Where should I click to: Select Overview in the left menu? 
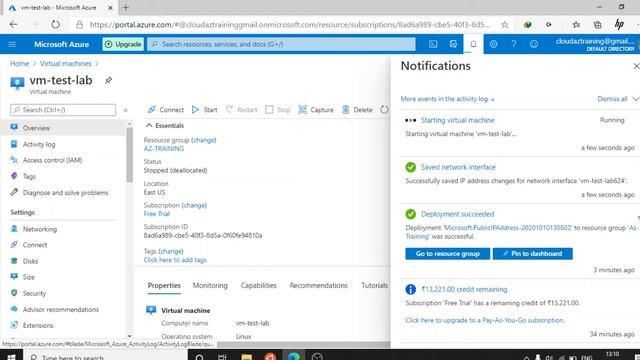click(x=63, y=128)
